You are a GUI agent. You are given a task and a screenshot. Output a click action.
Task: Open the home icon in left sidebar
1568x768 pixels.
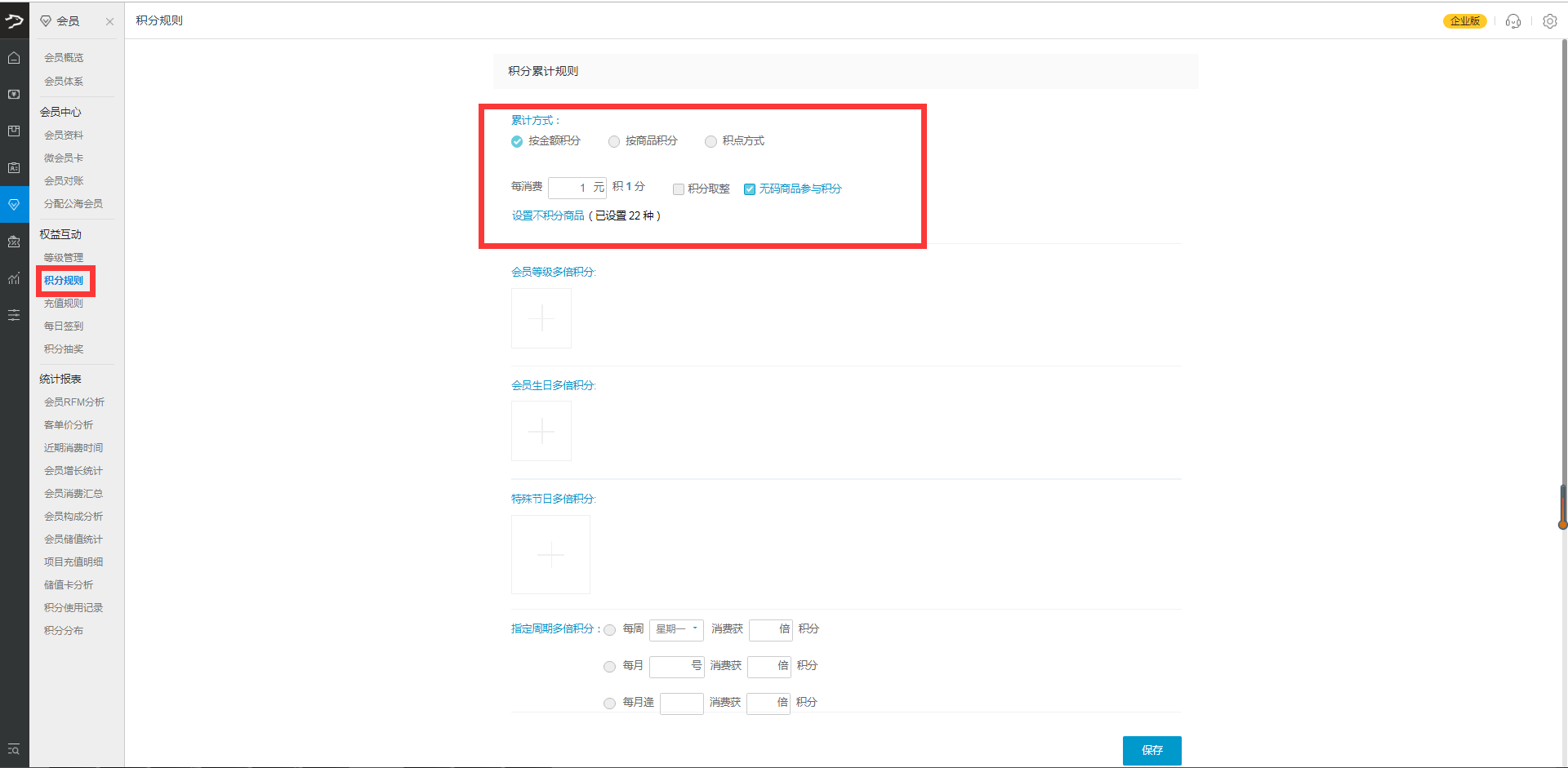pos(14,58)
